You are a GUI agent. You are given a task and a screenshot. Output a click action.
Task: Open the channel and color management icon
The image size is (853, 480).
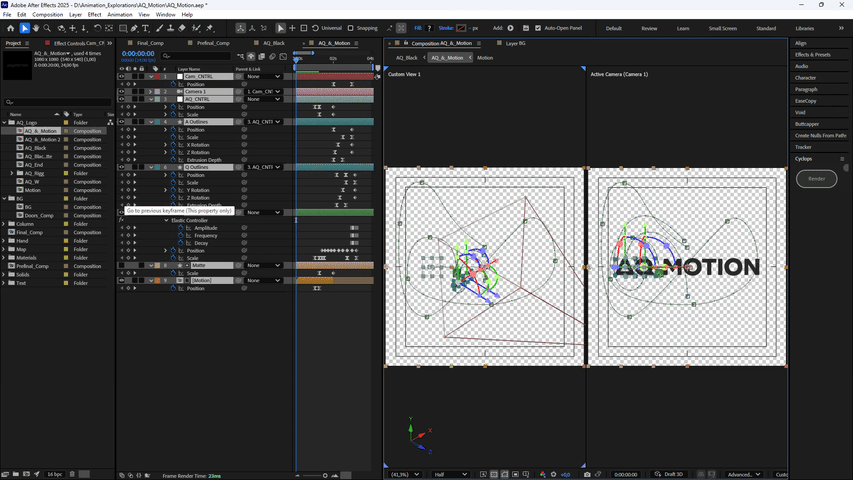click(x=542, y=475)
